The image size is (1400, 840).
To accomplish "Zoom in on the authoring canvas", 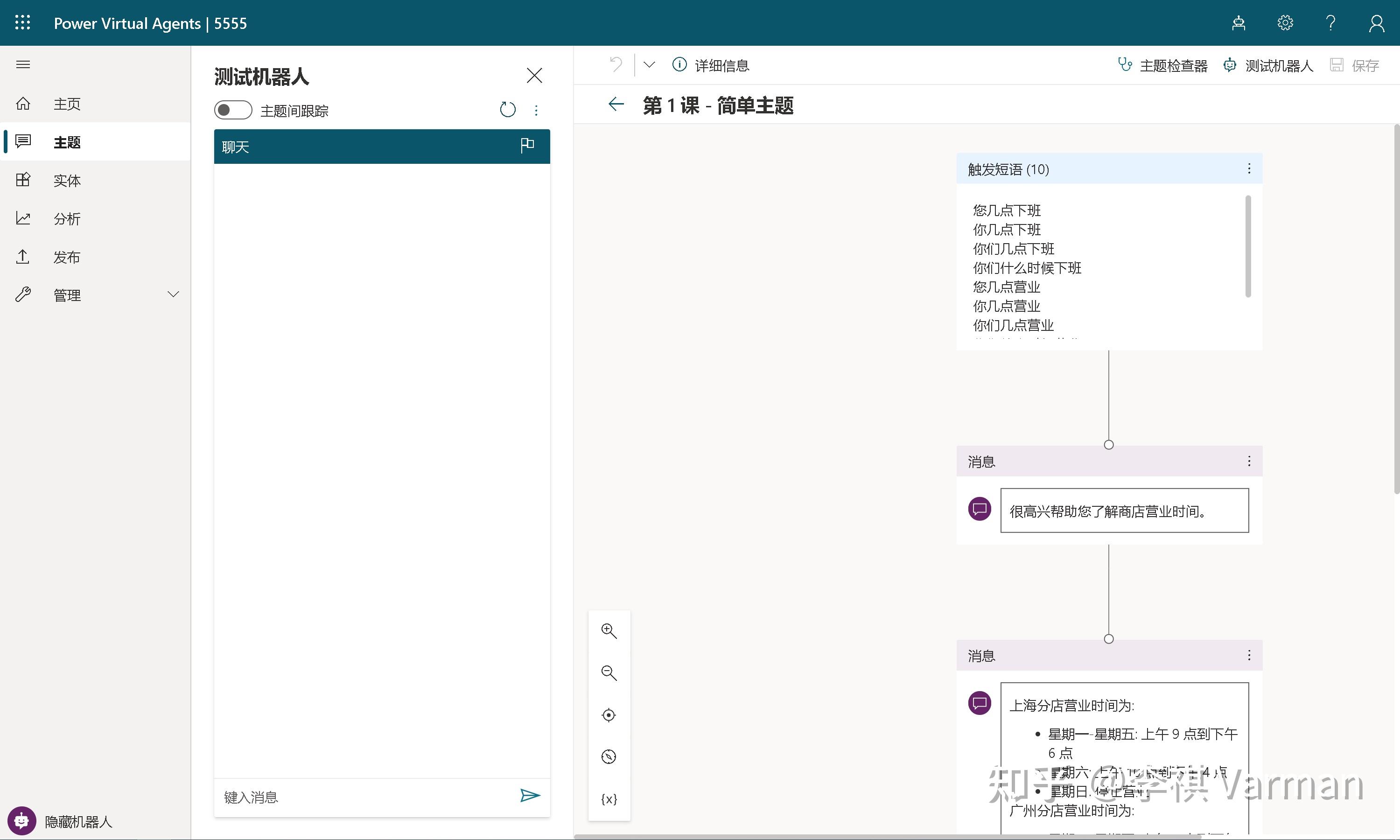I will [x=609, y=630].
